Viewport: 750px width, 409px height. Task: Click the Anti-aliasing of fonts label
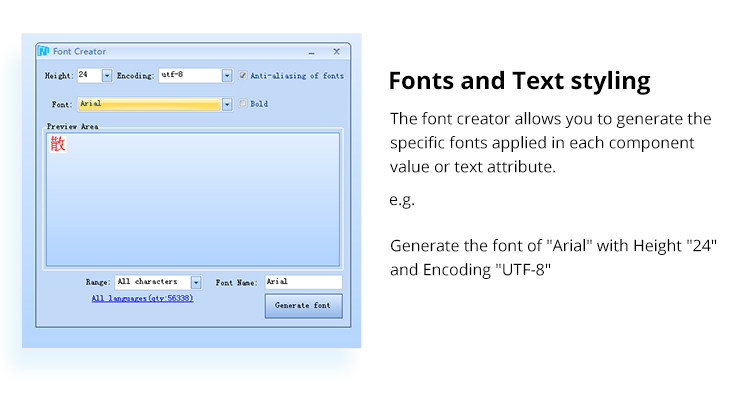pos(297,76)
